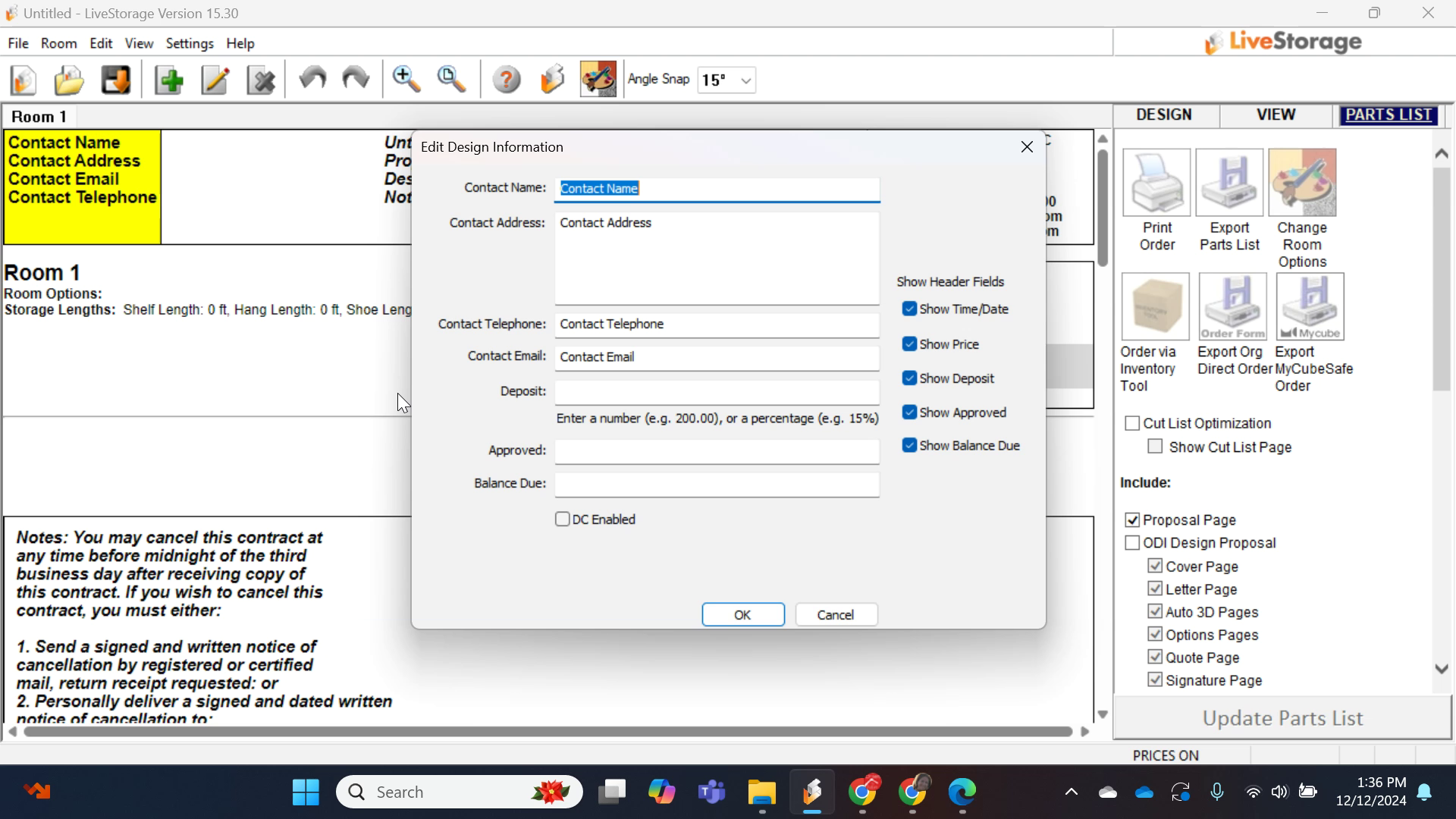Uncheck the Show Price checkbox

[x=909, y=344]
